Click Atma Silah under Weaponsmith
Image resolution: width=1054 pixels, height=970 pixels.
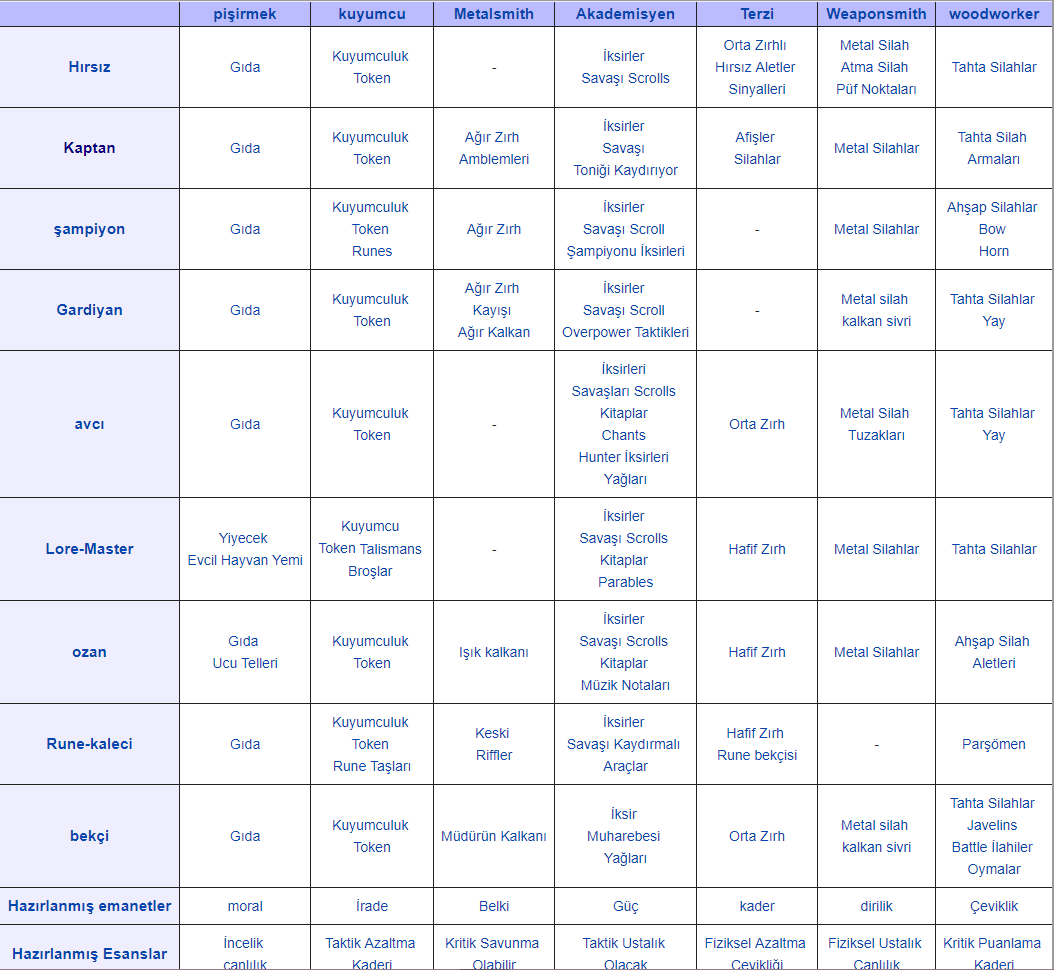(x=875, y=67)
